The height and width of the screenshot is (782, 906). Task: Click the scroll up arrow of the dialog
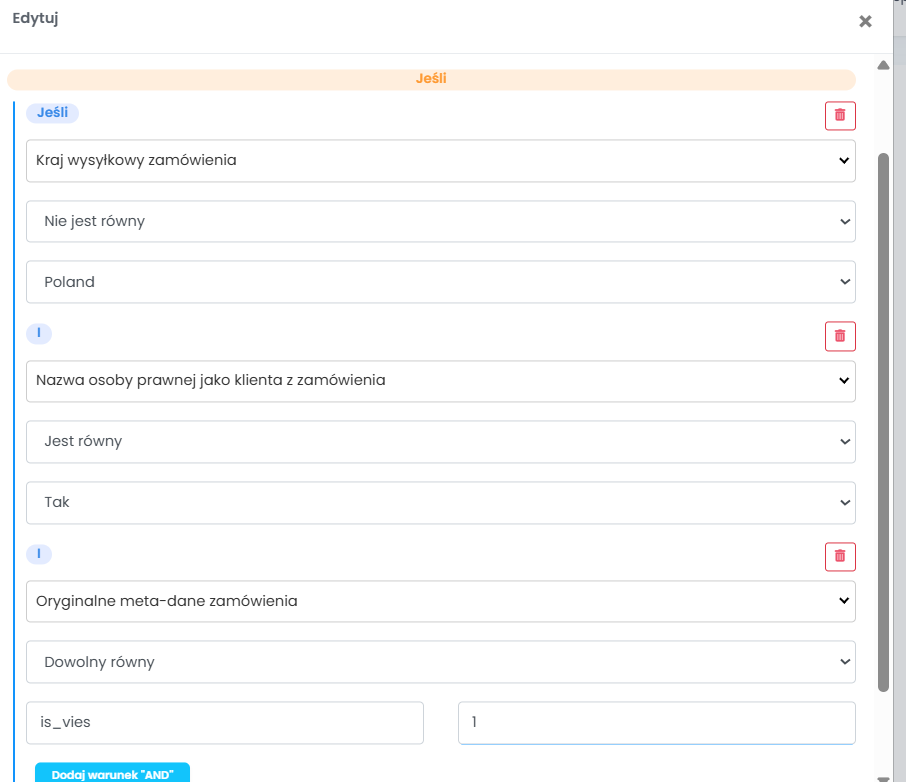click(883, 65)
